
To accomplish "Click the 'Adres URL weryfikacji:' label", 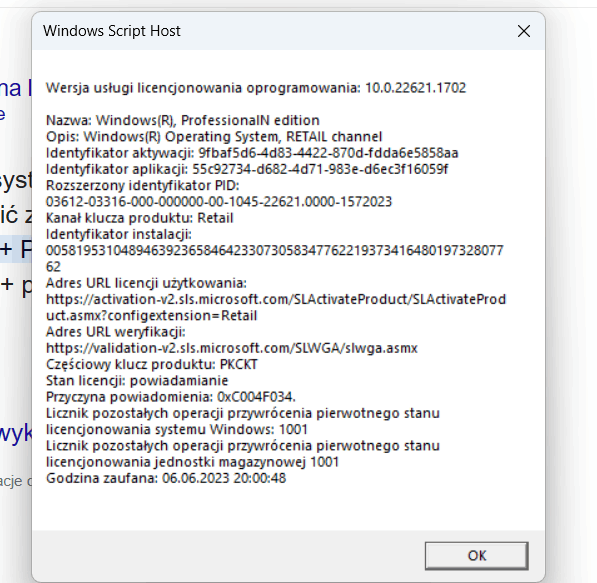I will tap(116, 332).
